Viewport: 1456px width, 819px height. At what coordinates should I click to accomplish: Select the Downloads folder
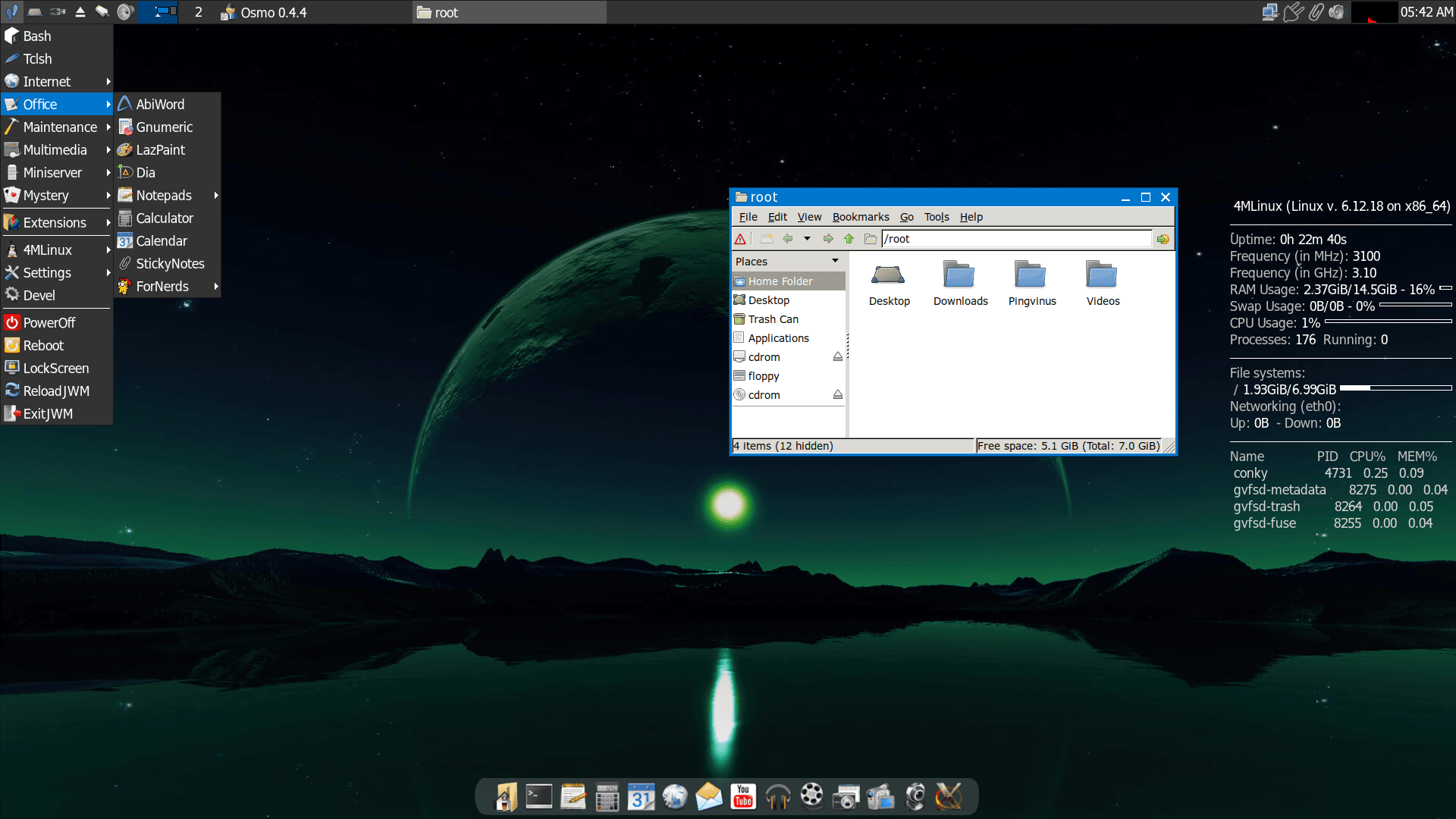(960, 283)
